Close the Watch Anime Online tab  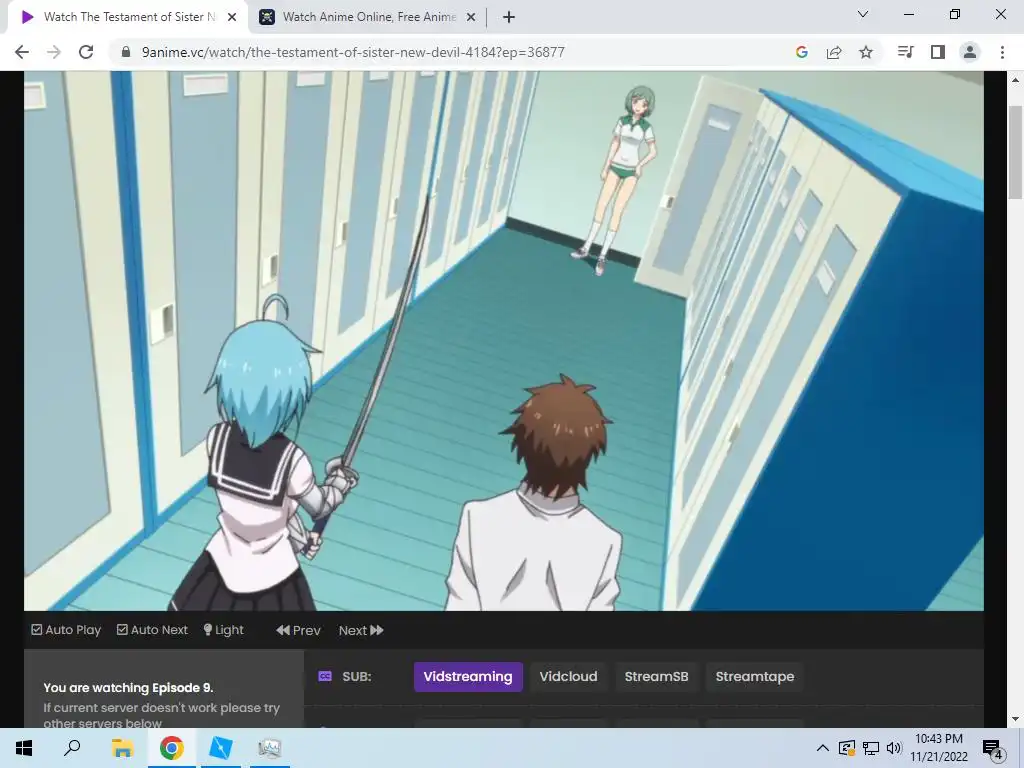471,17
